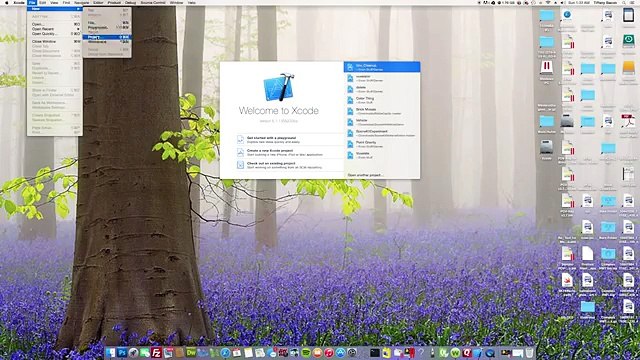
Task: Click the Wi-Fi status icon in menu bar
Action: coord(548,2)
